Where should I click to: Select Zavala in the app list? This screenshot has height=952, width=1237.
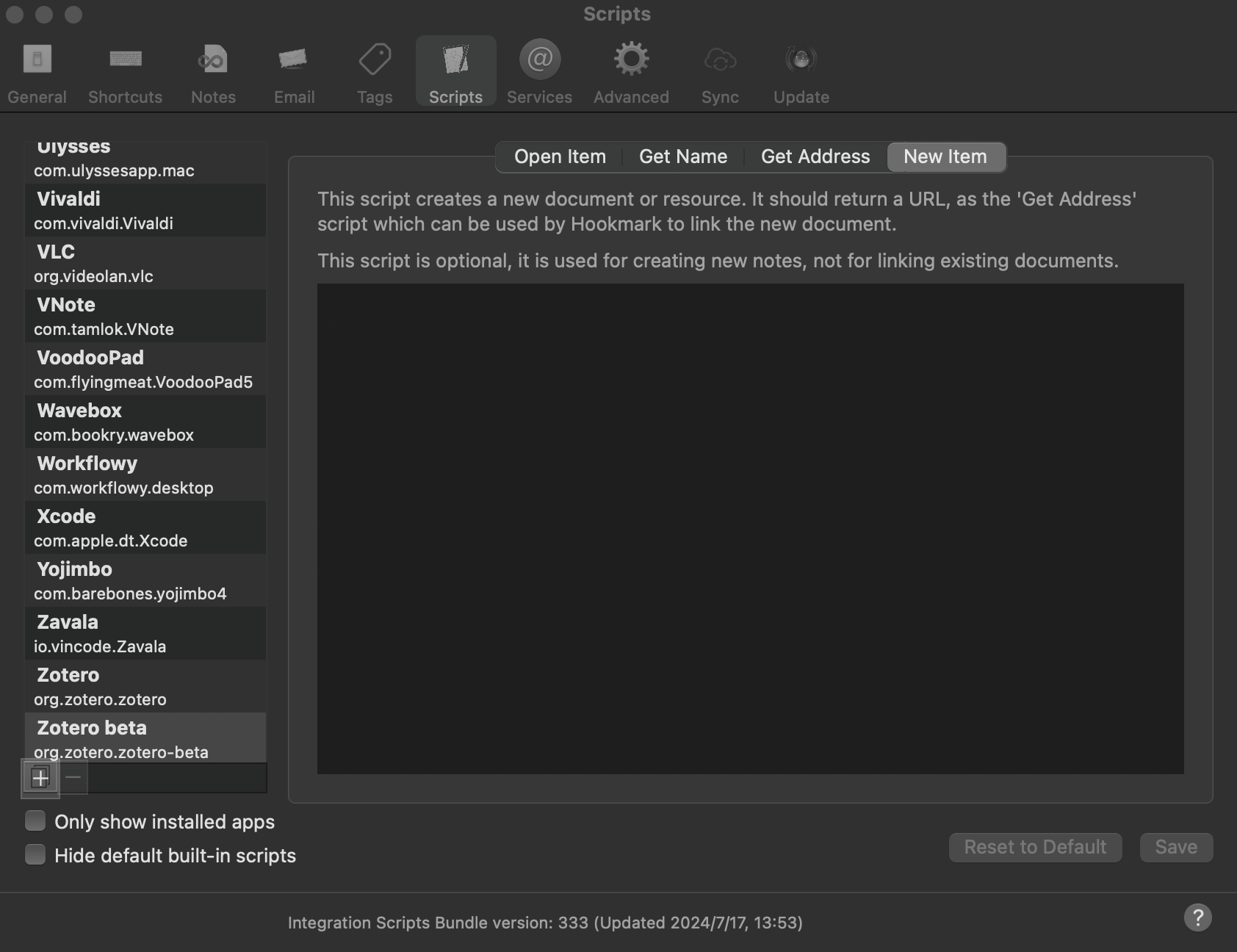tap(145, 633)
